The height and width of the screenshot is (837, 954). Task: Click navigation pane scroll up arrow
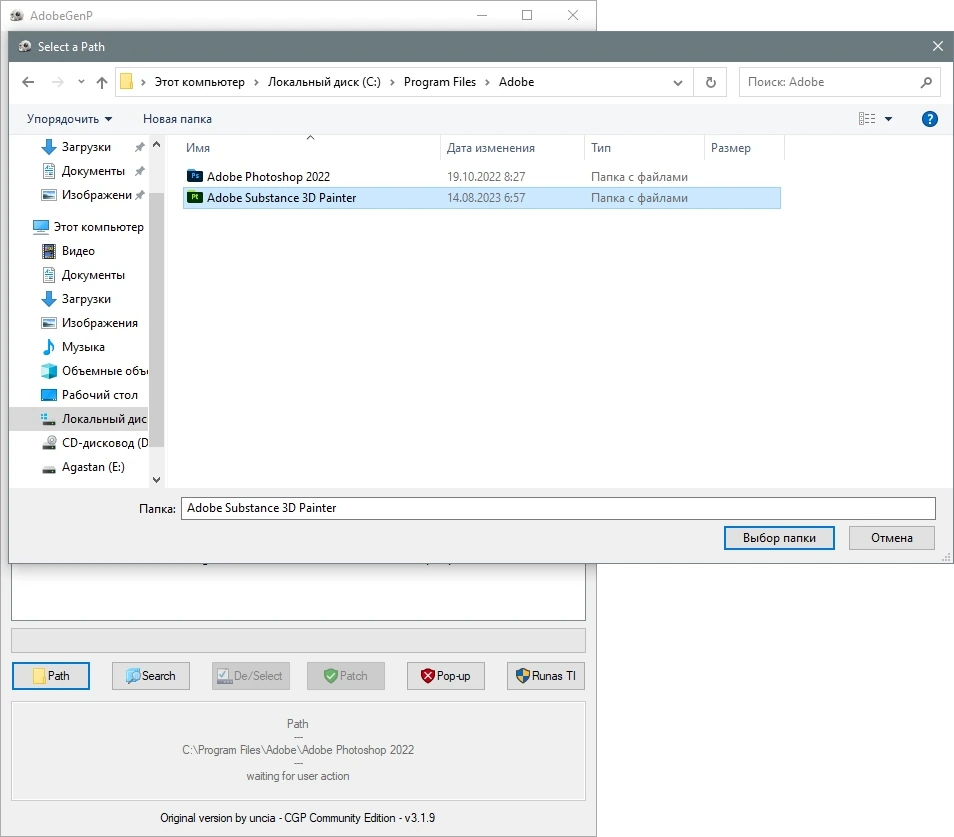156,145
